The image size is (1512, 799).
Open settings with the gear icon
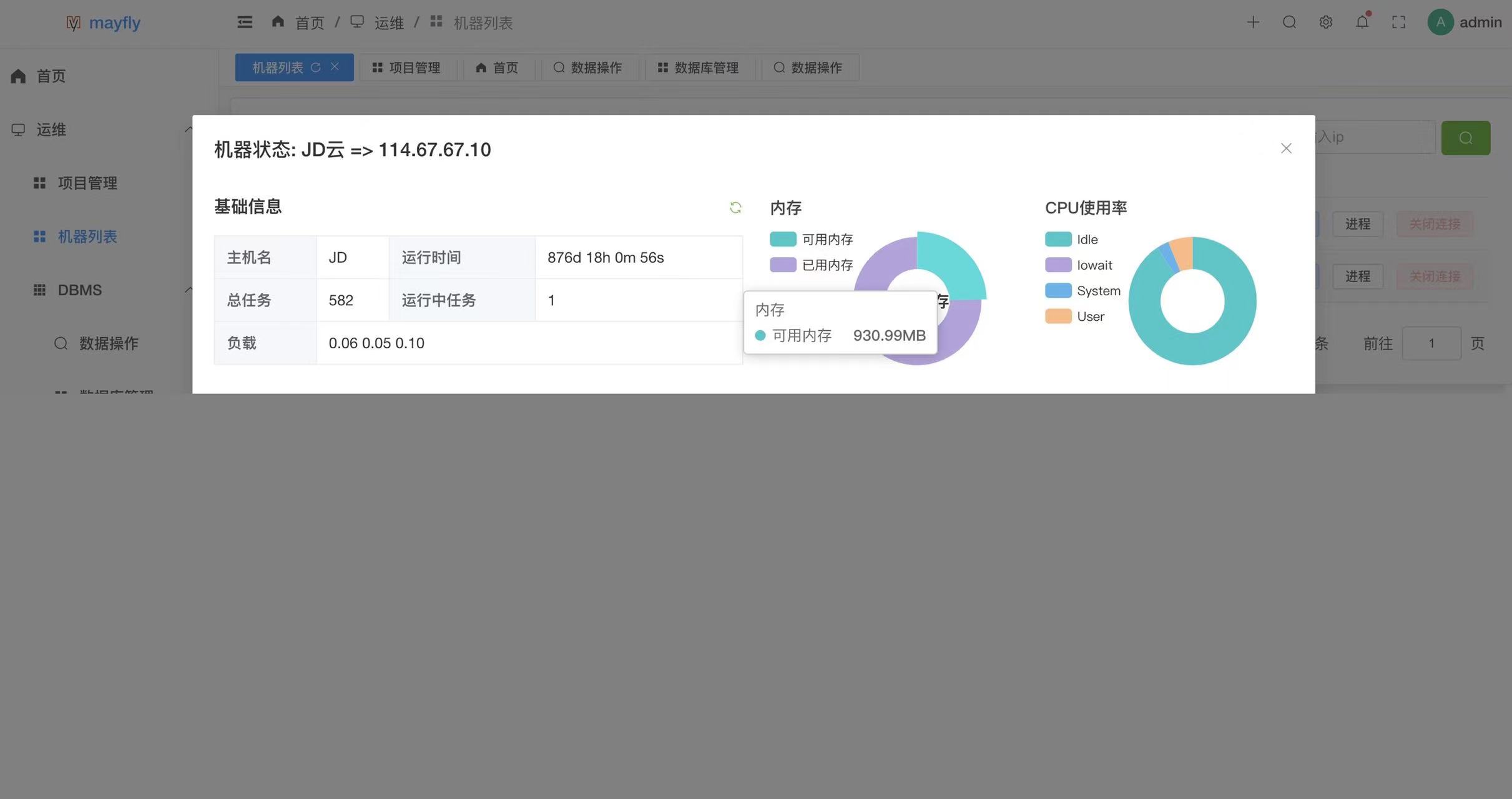[x=1325, y=22]
